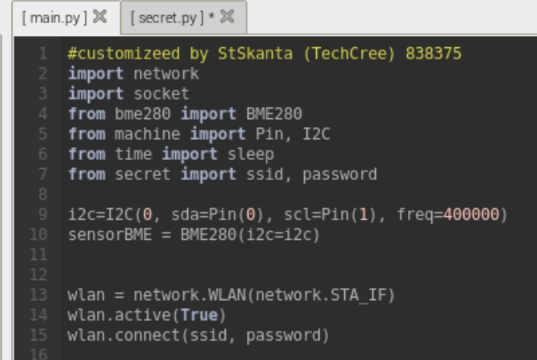This screenshot has width=537, height=360.
Task: Place cursor on BME280 import statement
Action: pos(185,114)
